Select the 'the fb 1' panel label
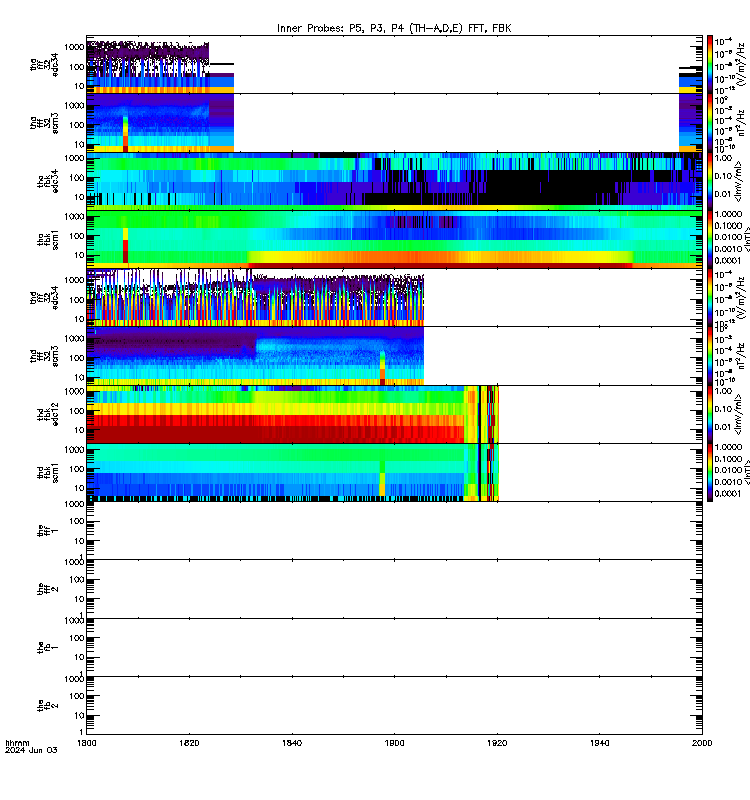The width and height of the screenshot is (750, 800). click(48, 647)
